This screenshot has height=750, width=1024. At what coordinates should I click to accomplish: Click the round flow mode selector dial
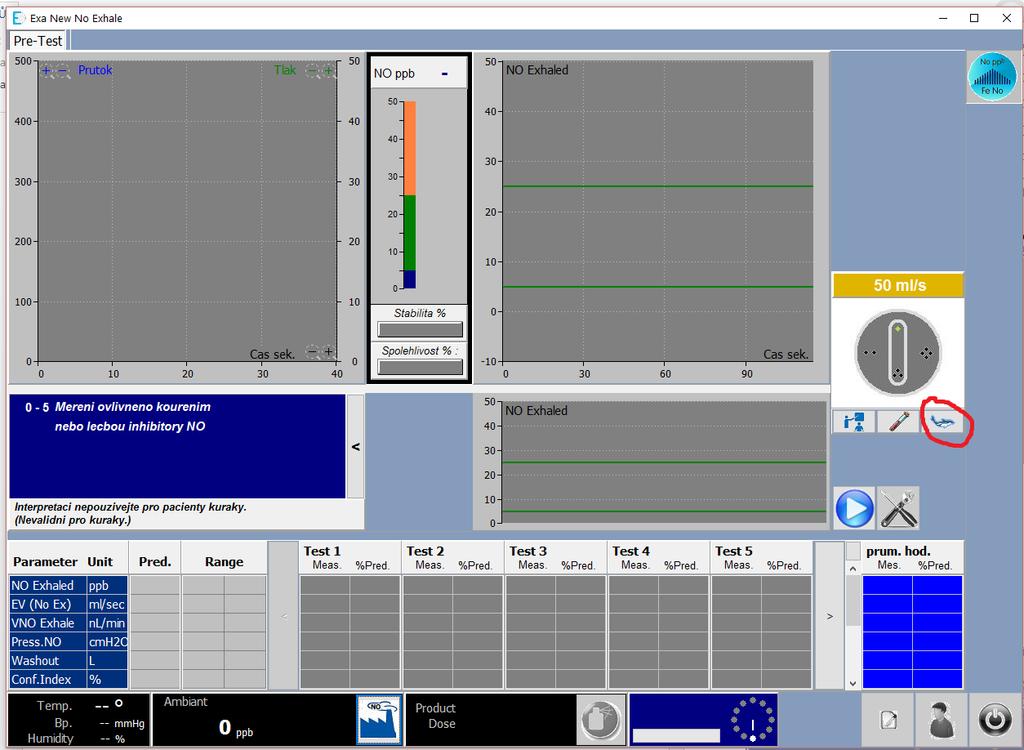[898, 353]
